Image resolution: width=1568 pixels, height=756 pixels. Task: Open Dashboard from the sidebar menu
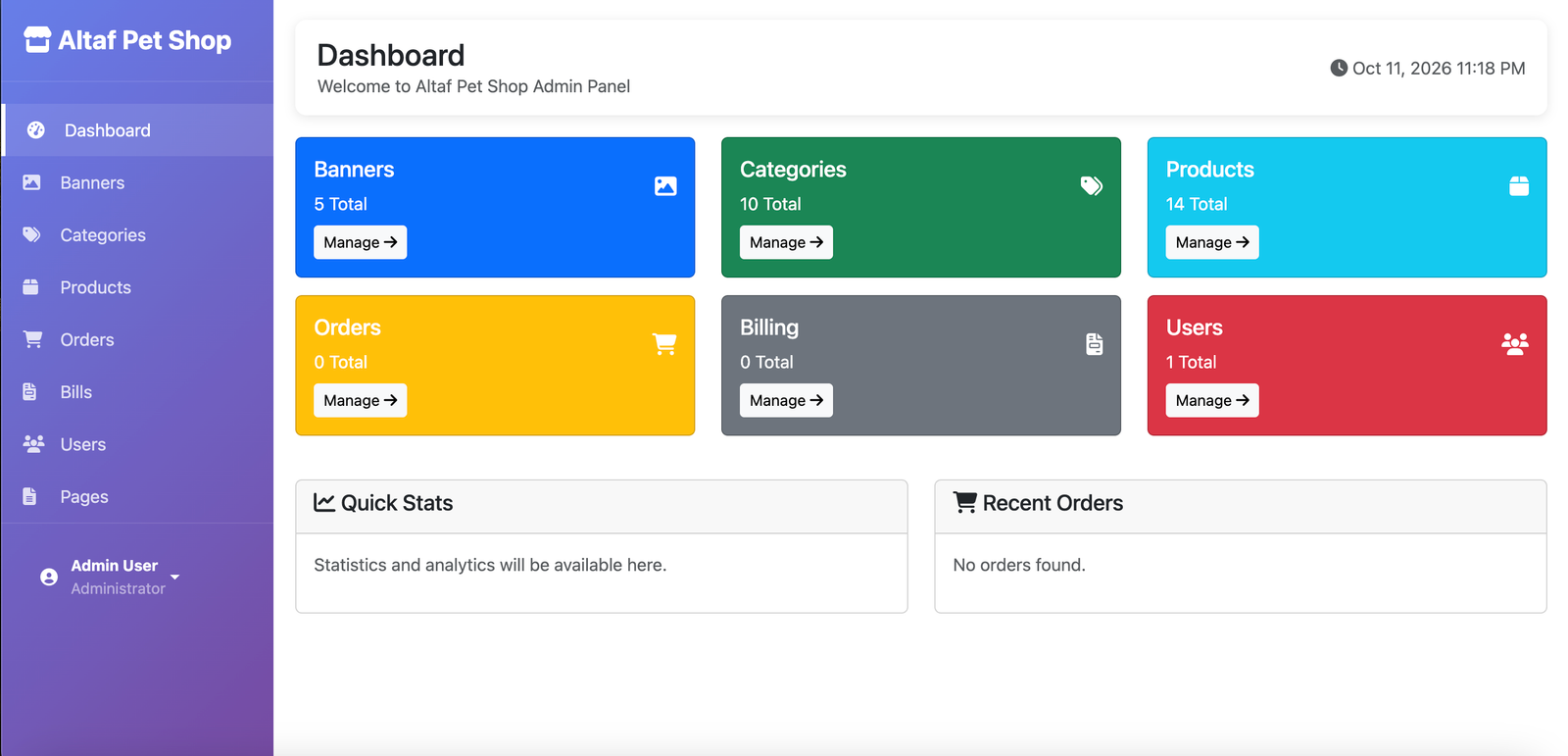pos(138,130)
